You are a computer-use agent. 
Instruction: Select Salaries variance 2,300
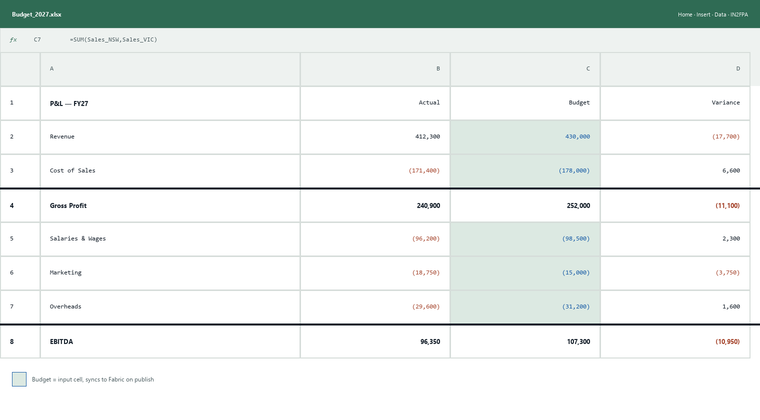[x=675, y=239]
